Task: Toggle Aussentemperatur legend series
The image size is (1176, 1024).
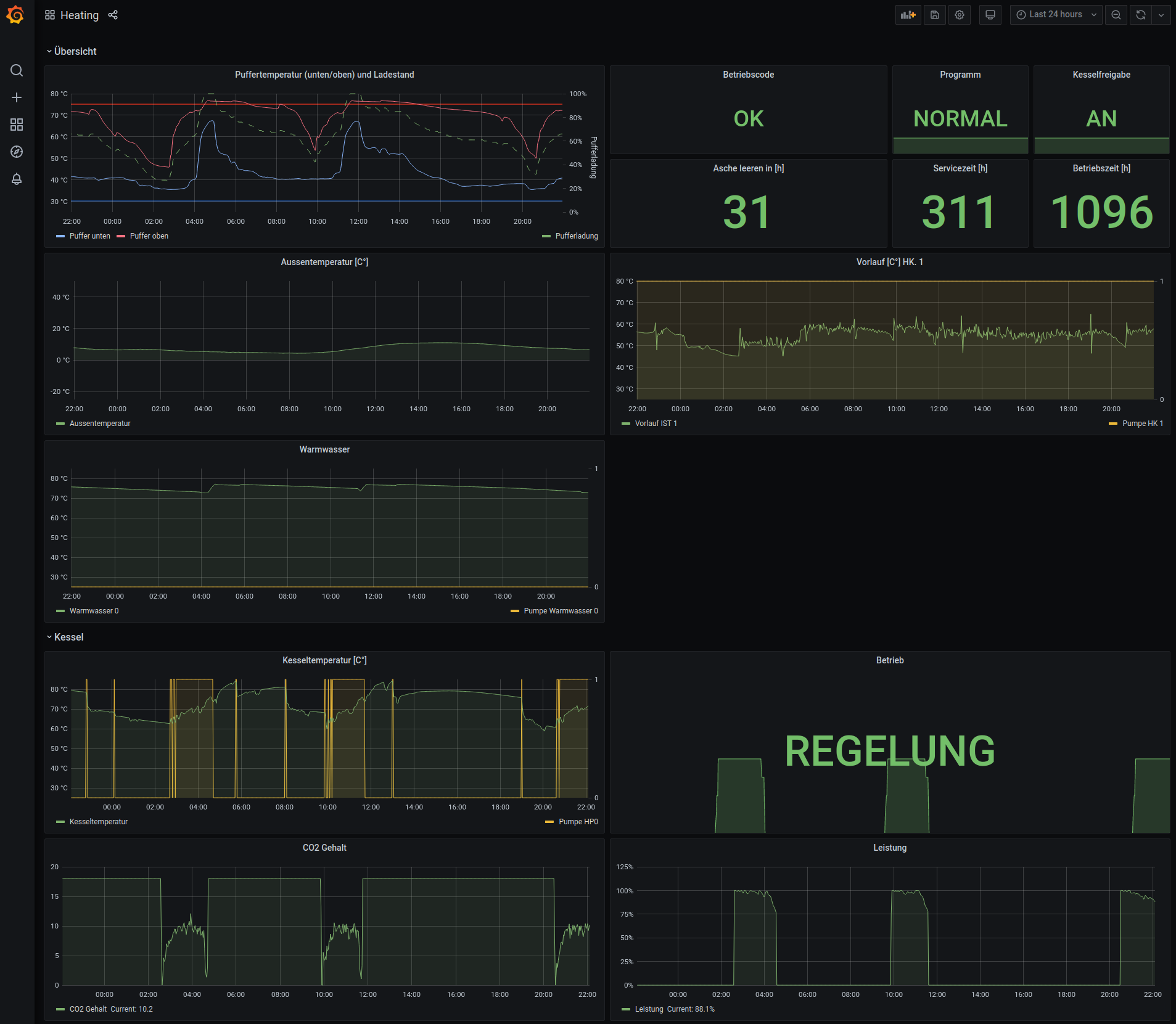Action: tap(100, 424)
